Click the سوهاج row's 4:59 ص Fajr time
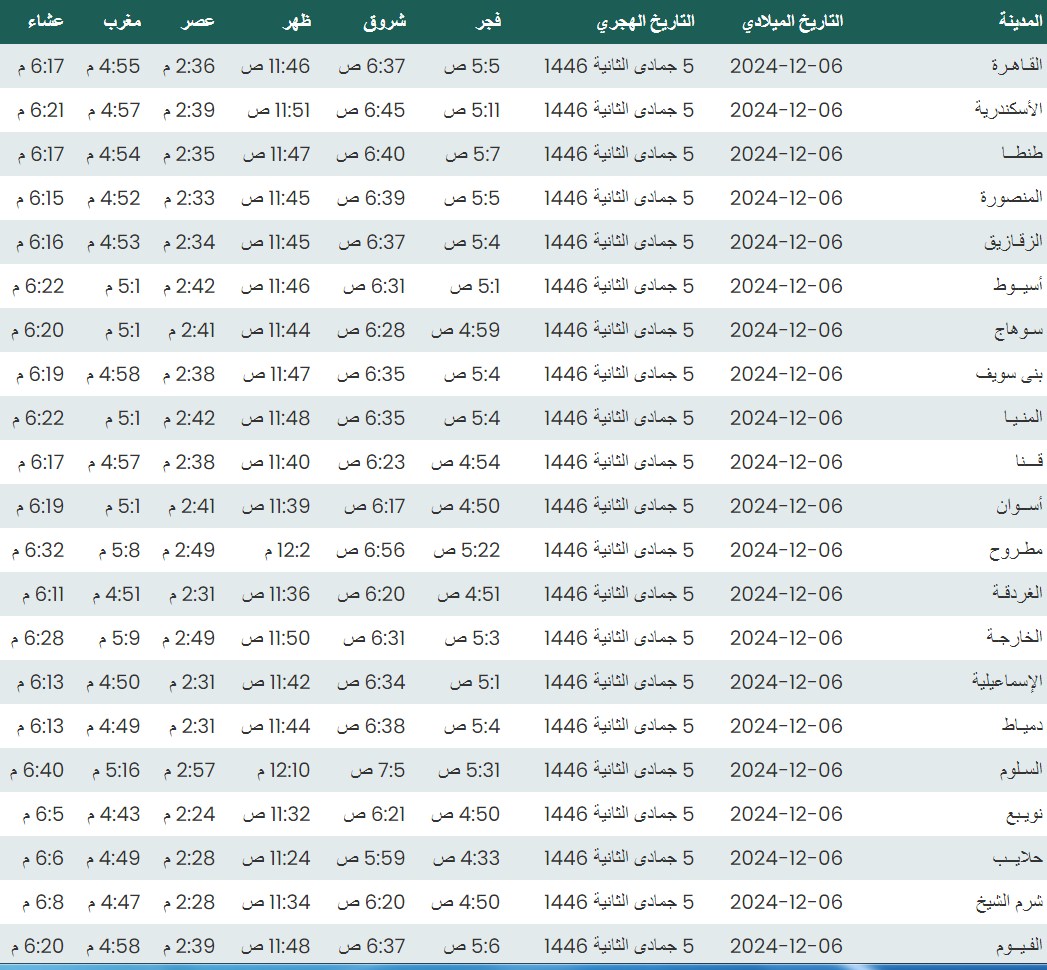The image size is (1047, 970). point(465,330)
